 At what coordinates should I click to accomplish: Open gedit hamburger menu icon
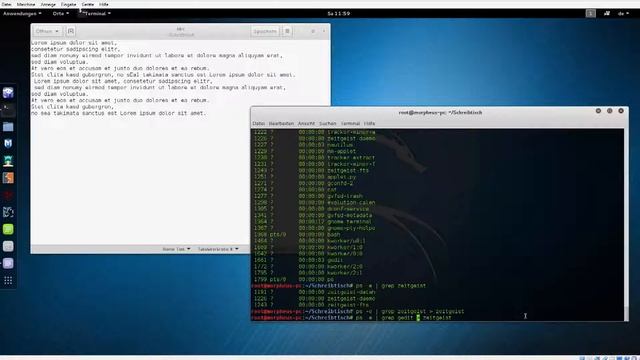click(x=287, y=31)
